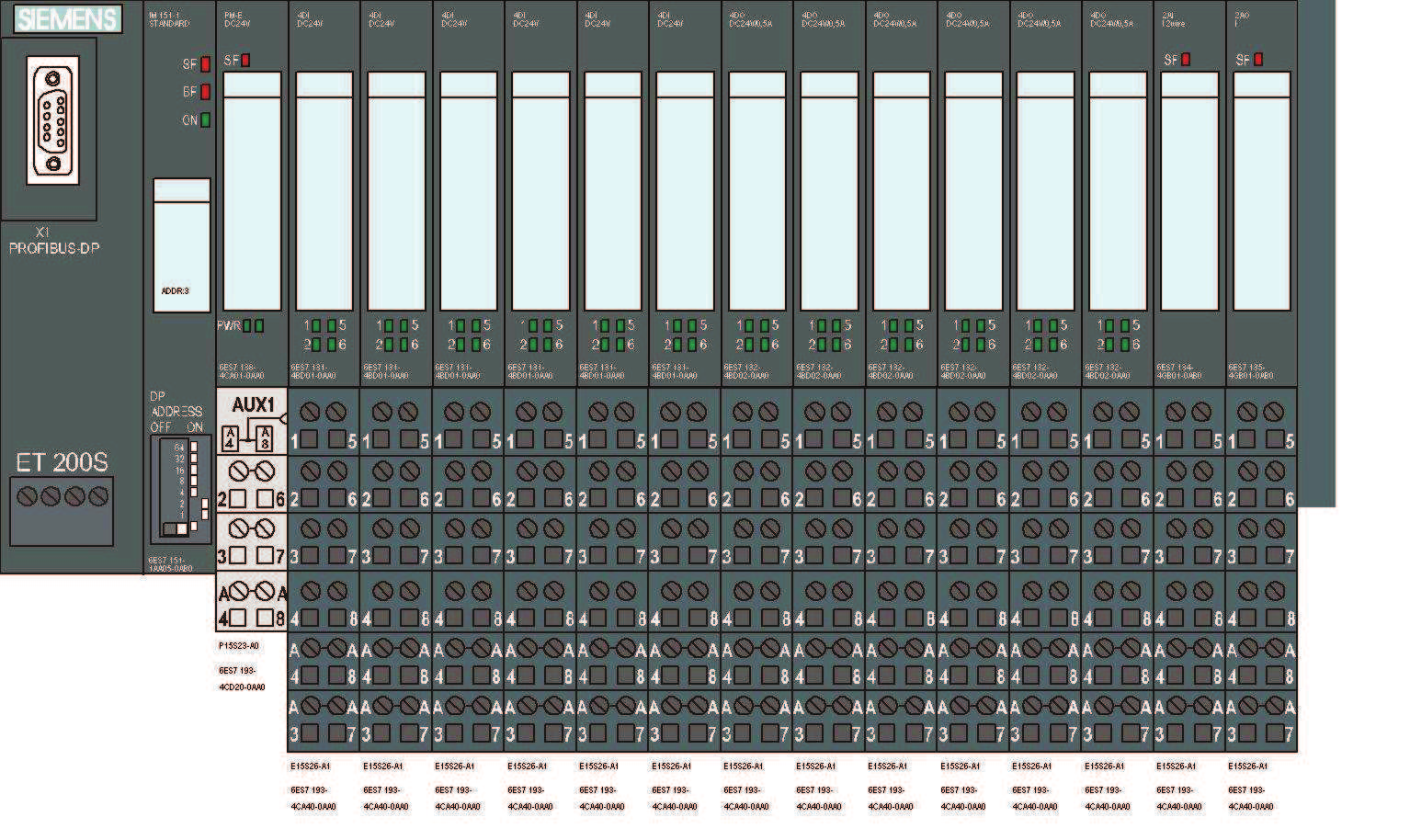Toggle the unlabeled bottom DP address DIP switch
Viewport: 1410px width, 840px height.
(x=194, y=526)
